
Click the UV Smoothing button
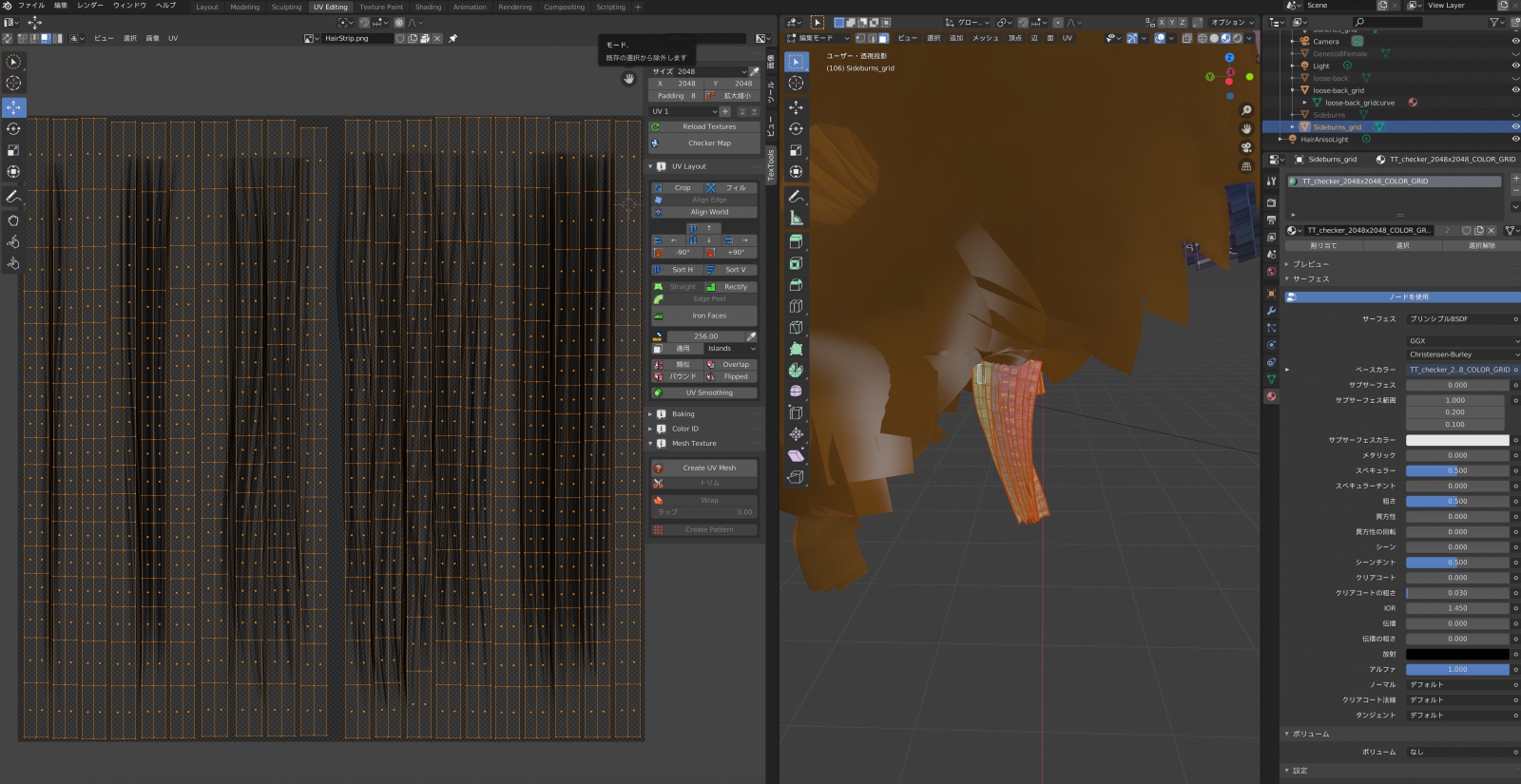704,392
